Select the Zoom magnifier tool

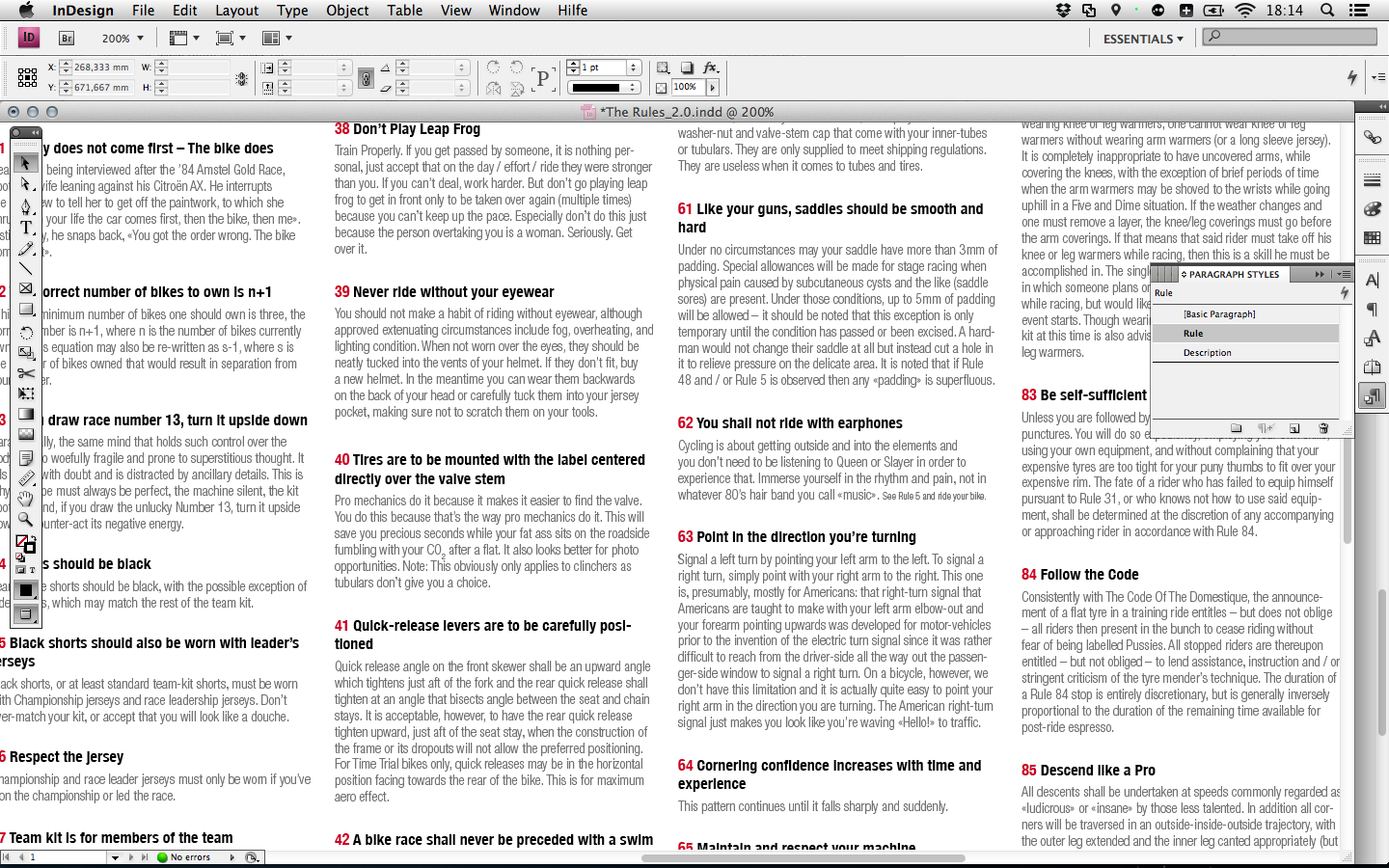(x=26, y=520)
